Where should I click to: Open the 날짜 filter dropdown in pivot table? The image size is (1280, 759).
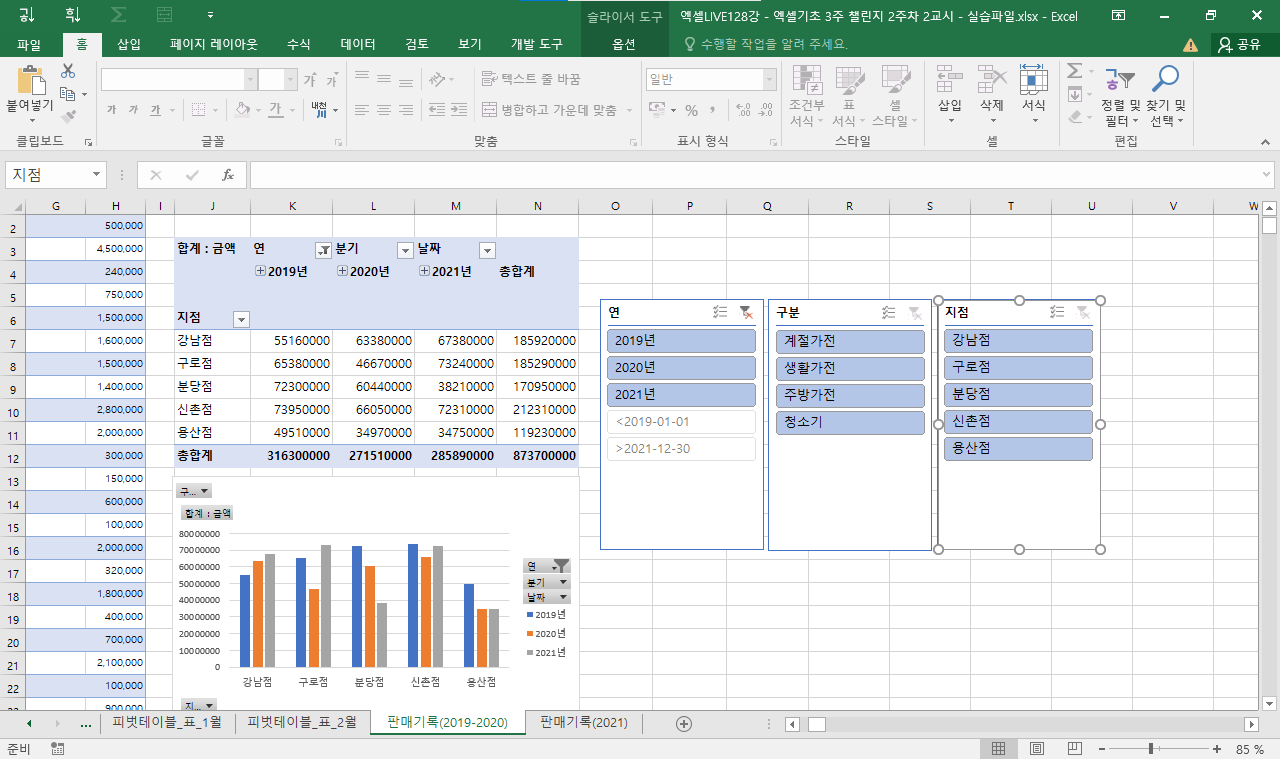(x=487, y=250)
